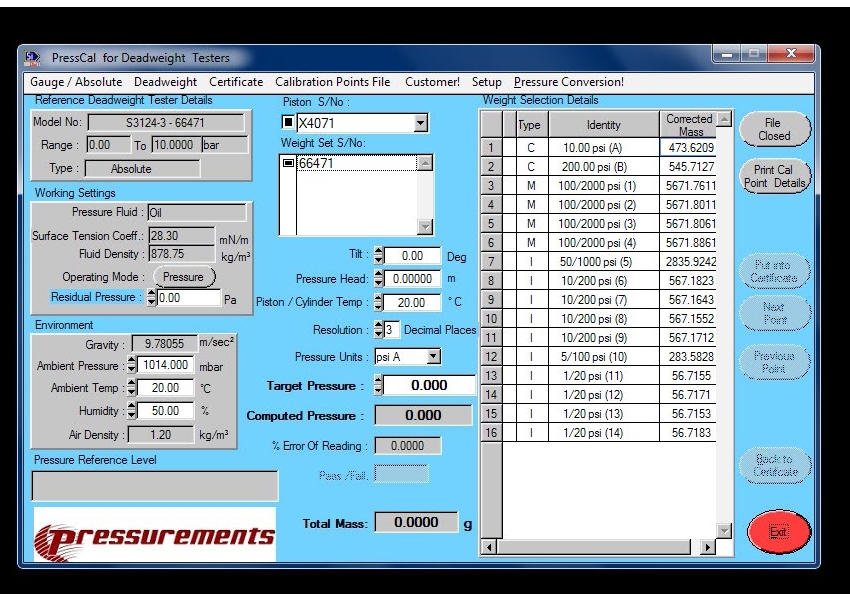
Task: Select row 7 in weight selection table
Action: (491, 262)
